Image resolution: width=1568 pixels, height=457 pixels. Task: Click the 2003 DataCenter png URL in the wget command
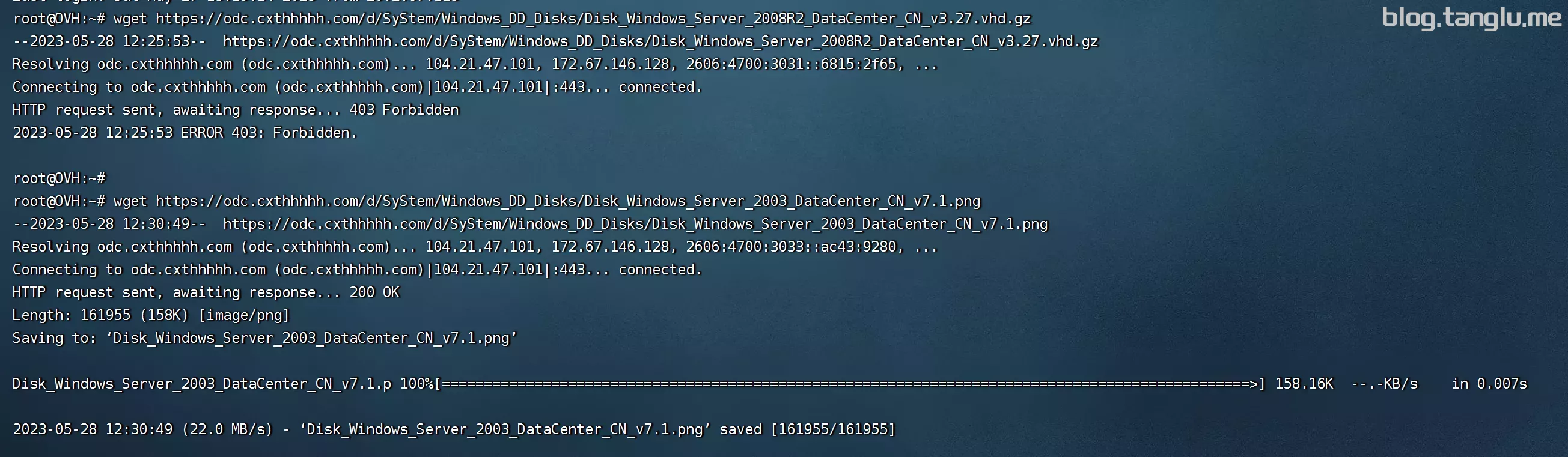coord(568,201)
